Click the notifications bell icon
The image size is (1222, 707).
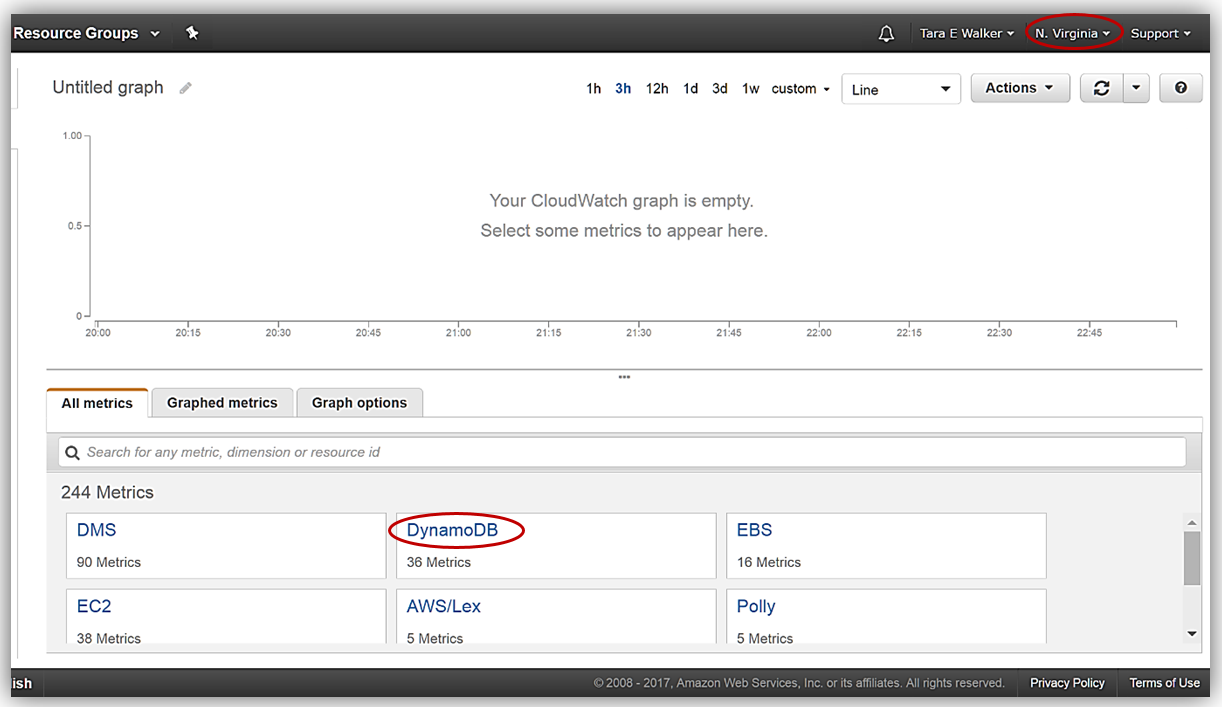(x=886, y=34)
